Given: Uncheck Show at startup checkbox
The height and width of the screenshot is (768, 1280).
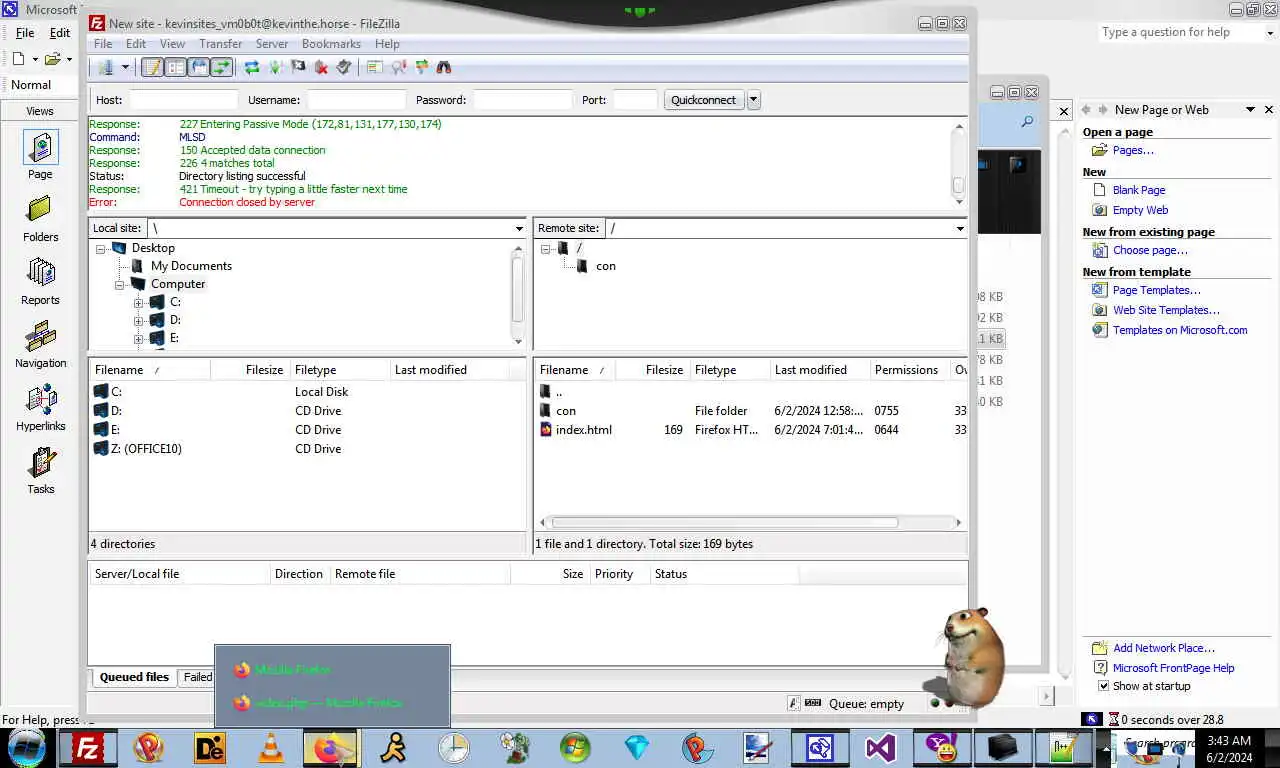Looking at the screenshot, I should (x=1103, y=686).
